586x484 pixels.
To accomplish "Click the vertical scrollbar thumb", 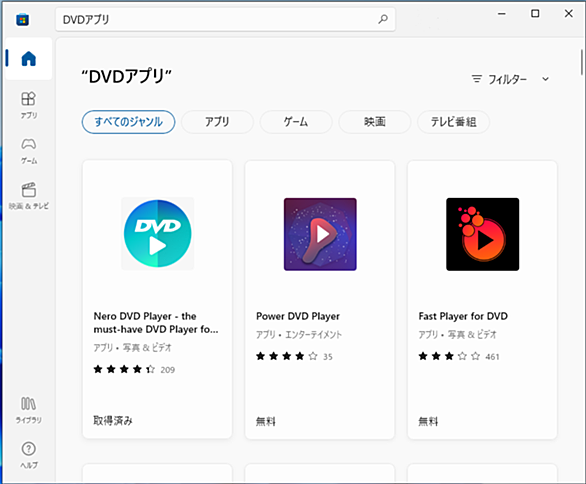I will click(x=582, y=62).
